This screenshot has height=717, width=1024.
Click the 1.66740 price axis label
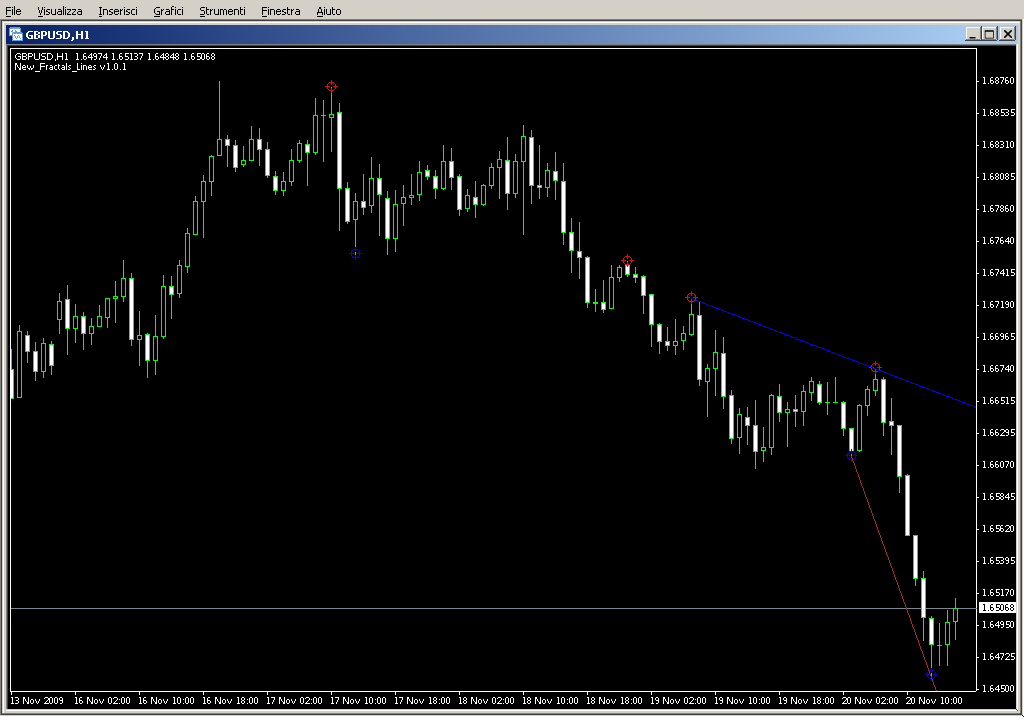999,369
